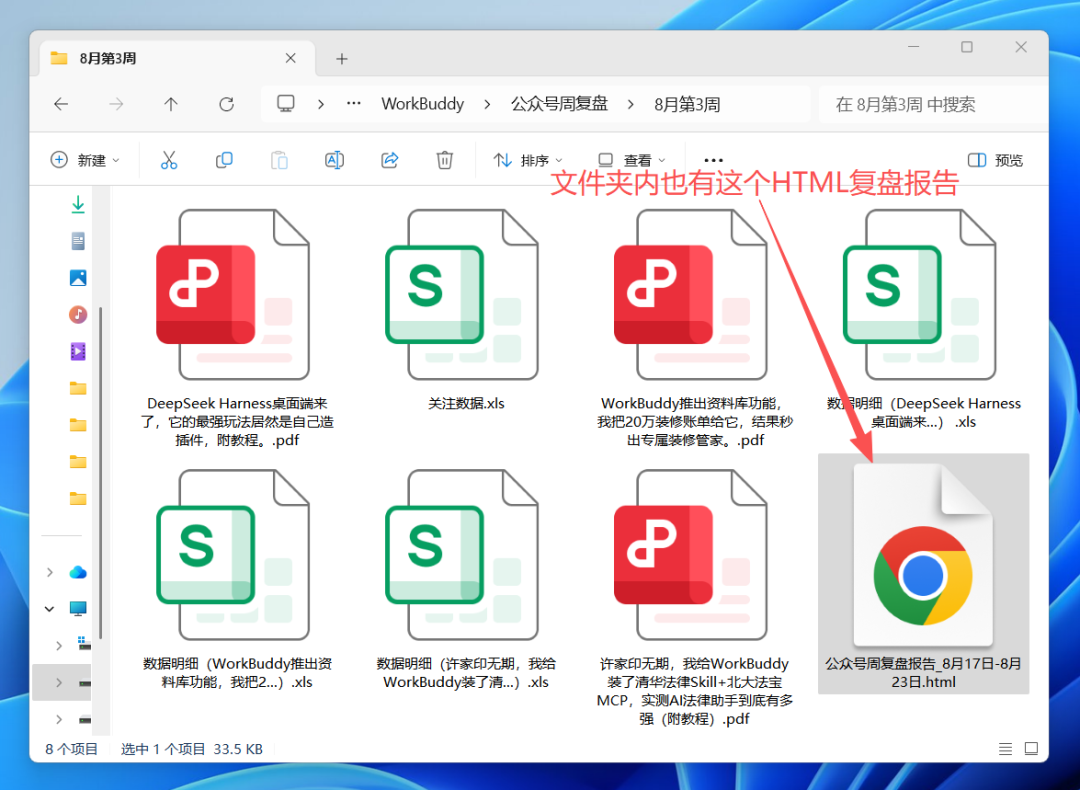Viewport: 1080px width, 790px height.
Task: Click chevron after the PC icon in breadcrumb
Action: pos(320,104)
